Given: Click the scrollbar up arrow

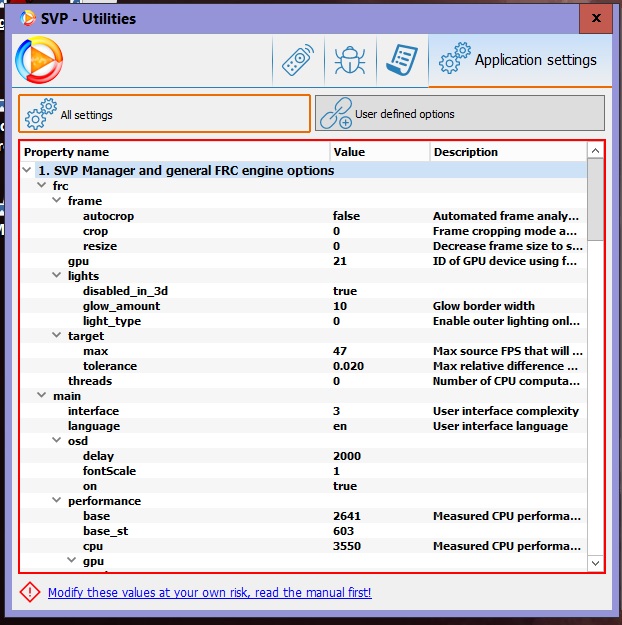Looking at the screenshot, I should point(596,151).
